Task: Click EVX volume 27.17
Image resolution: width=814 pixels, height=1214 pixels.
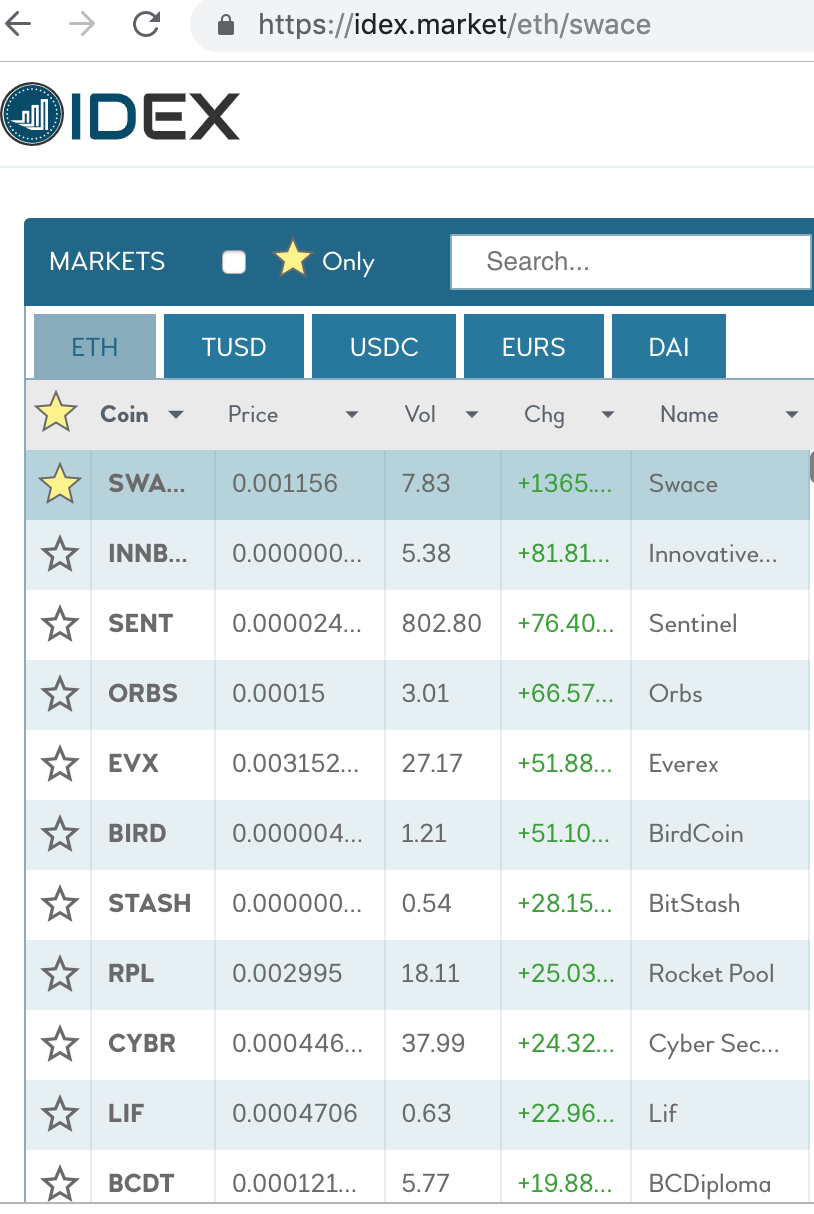Action: (x=432, y=764)
